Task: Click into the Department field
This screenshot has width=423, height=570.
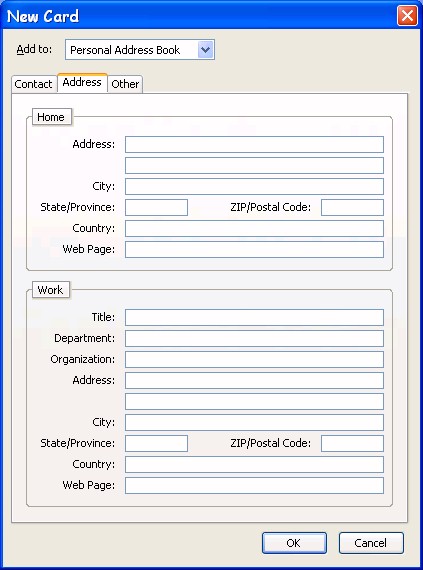Action: (254, 338)
